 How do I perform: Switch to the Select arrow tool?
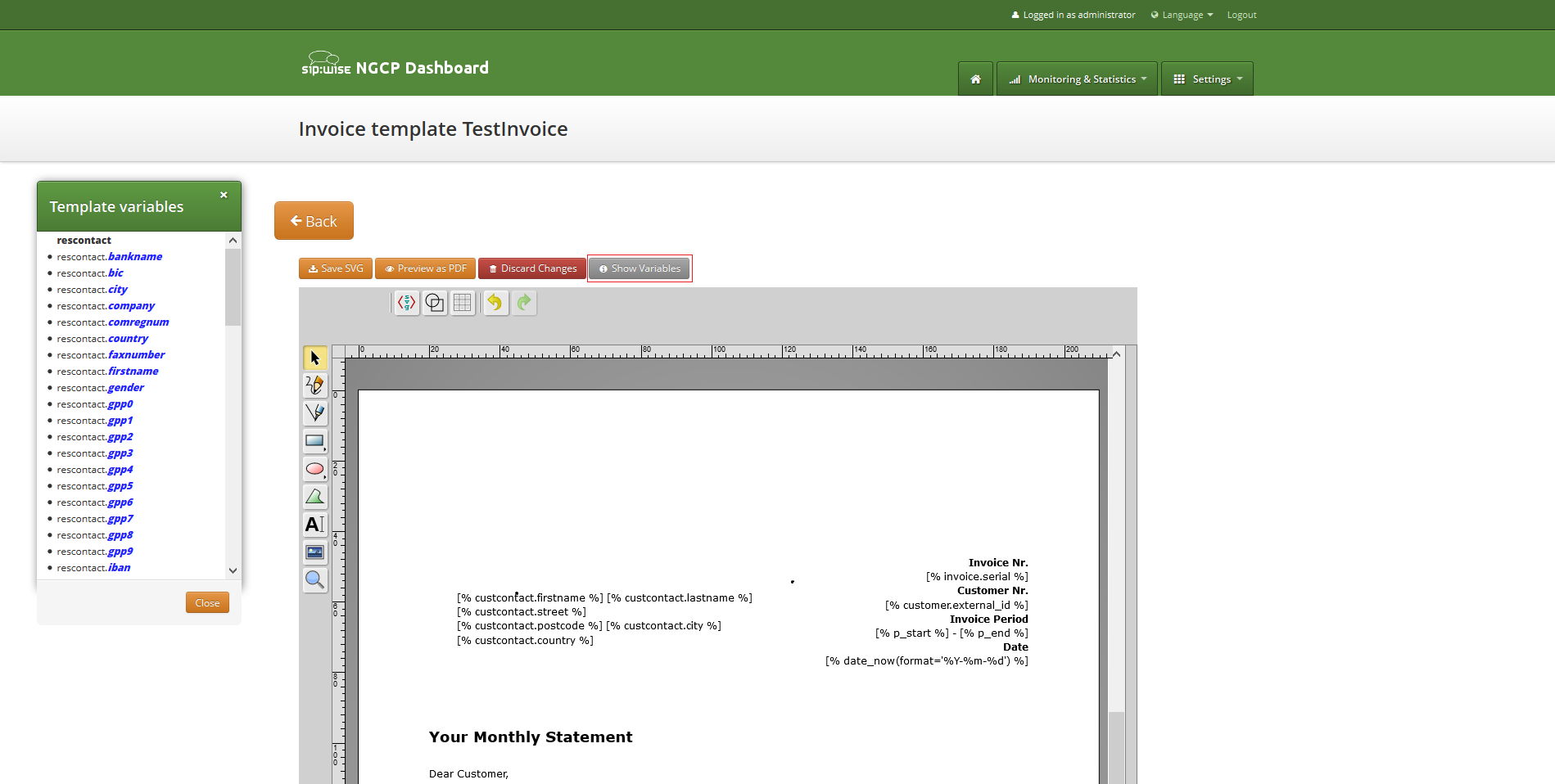pyautogui.click(x=314, y=358)
